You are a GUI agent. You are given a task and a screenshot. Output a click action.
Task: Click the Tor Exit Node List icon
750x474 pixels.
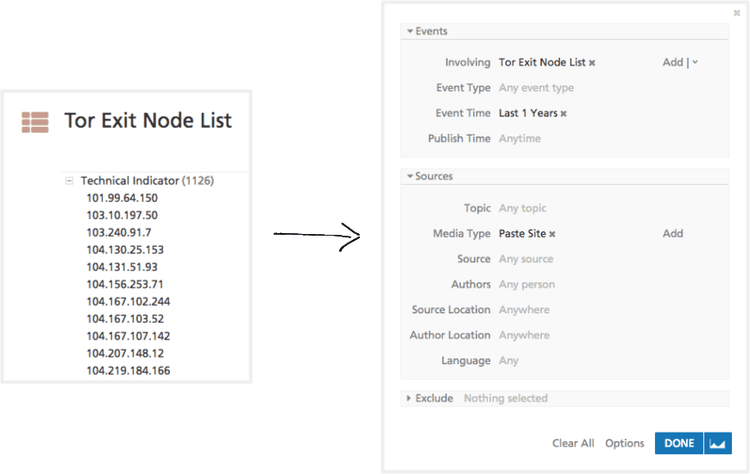point(35,122)
